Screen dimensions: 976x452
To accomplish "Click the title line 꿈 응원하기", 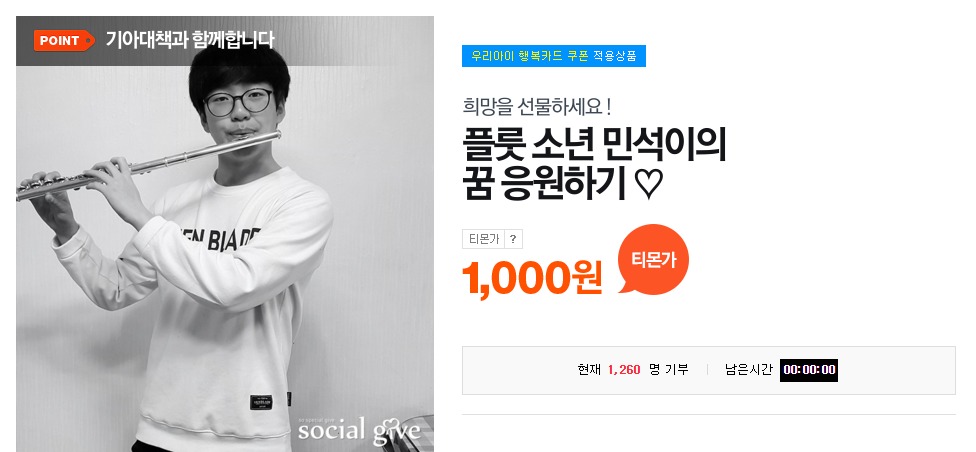I will (x=543, y=184).
